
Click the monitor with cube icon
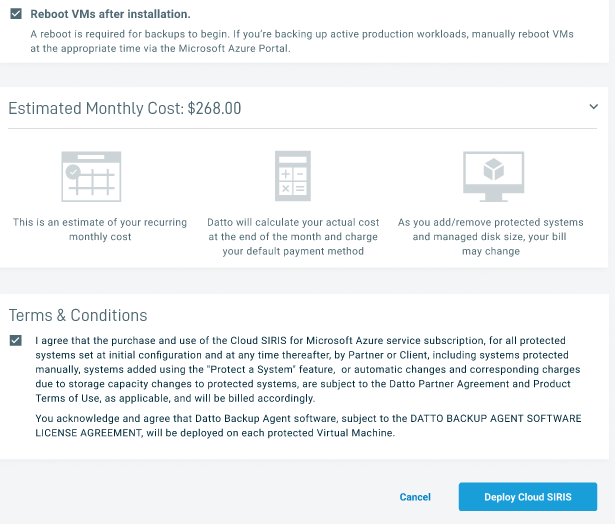493,177
